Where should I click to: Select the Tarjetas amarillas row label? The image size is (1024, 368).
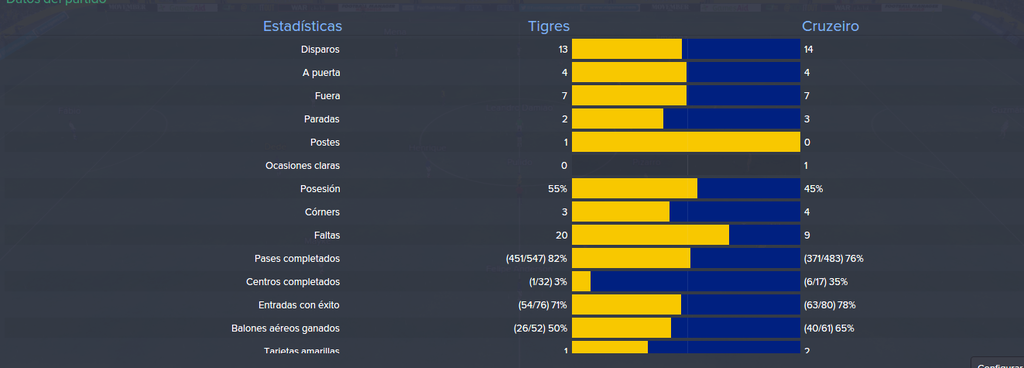[302, 350]
